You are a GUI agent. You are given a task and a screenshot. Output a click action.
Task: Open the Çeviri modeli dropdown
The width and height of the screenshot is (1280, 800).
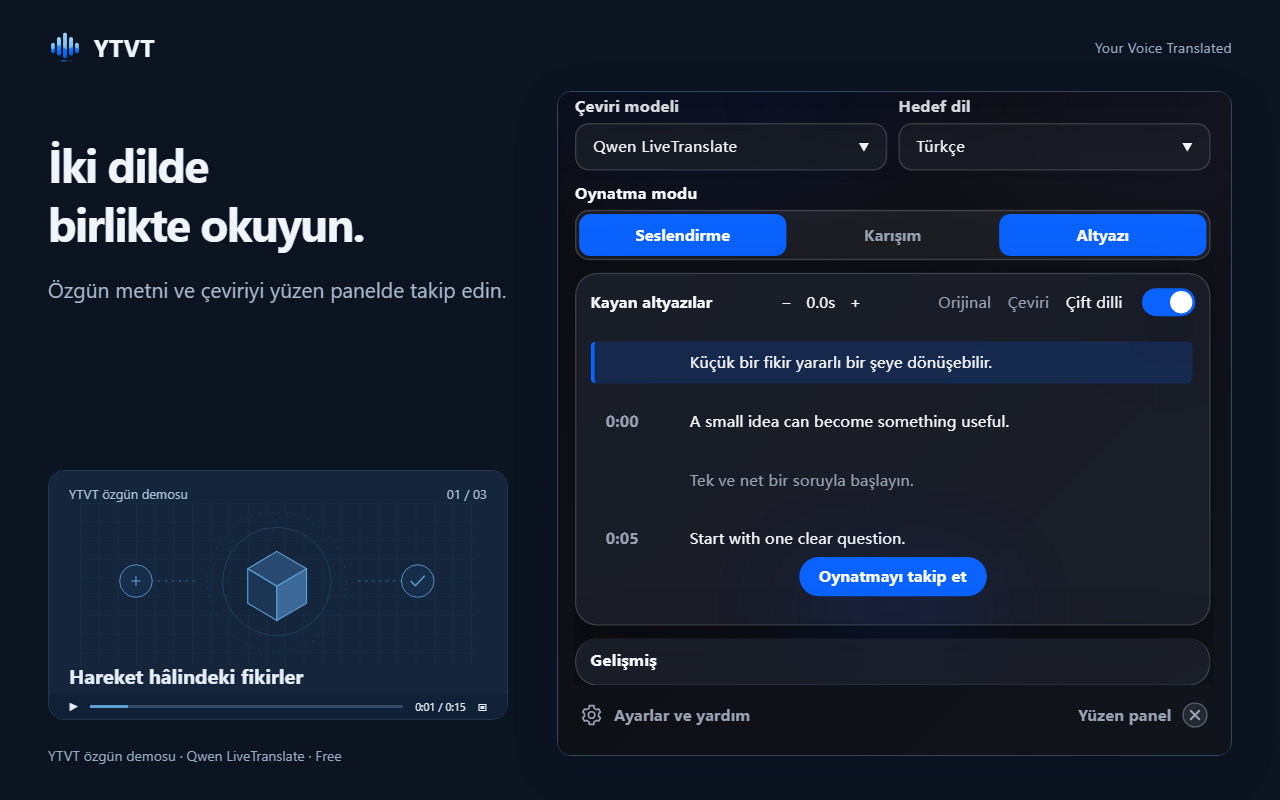point(731,147)
